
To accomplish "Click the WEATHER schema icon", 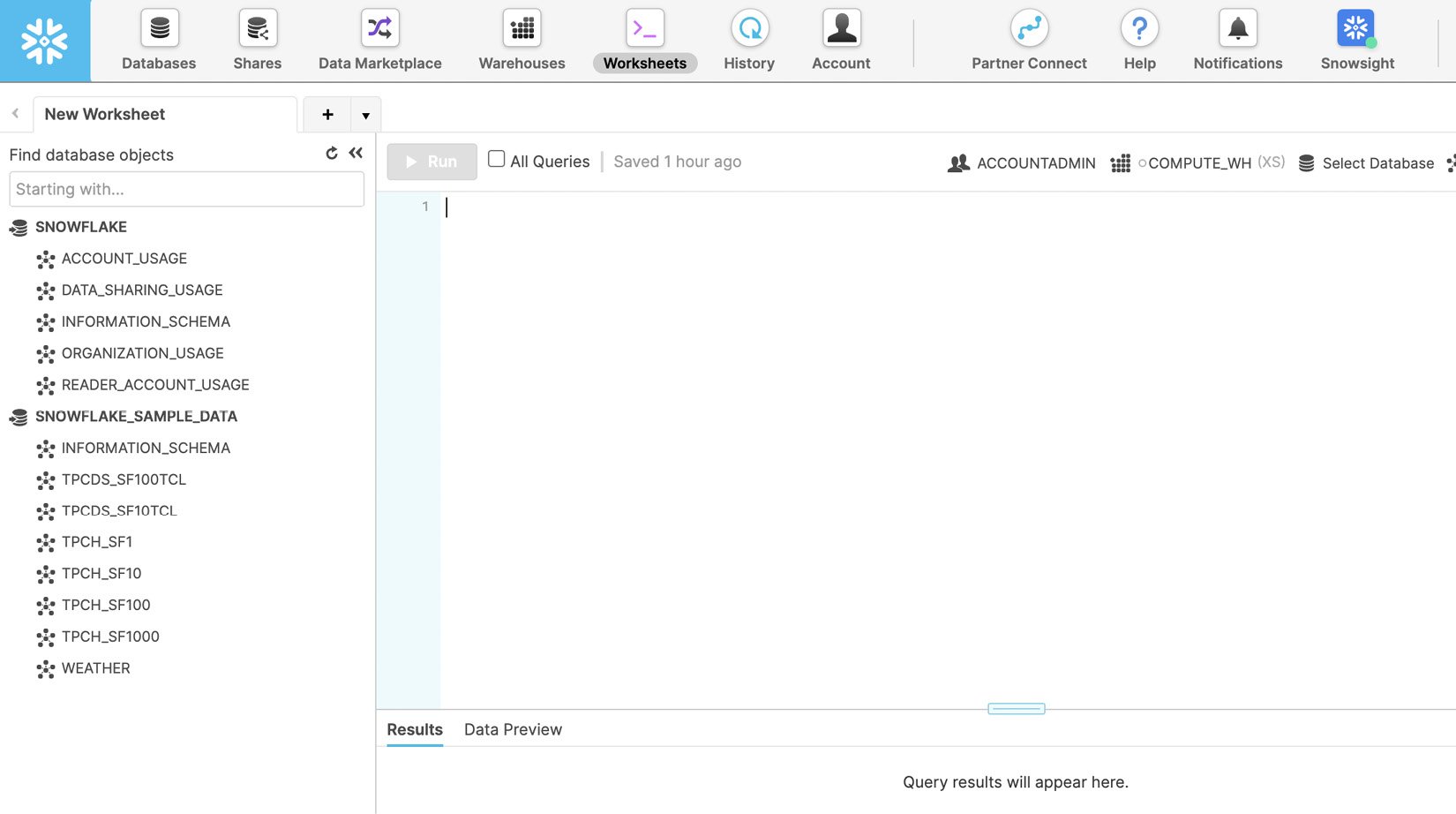I will tap(46, 669).
